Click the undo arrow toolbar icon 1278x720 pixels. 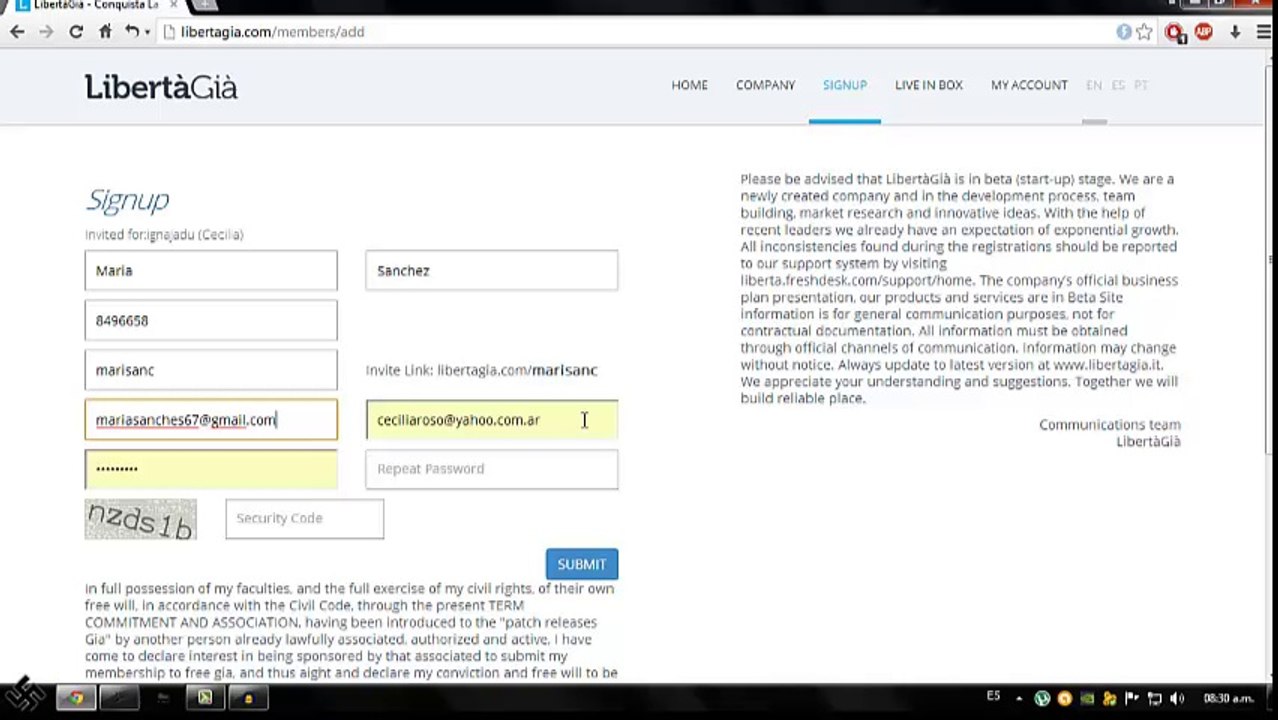131,32
